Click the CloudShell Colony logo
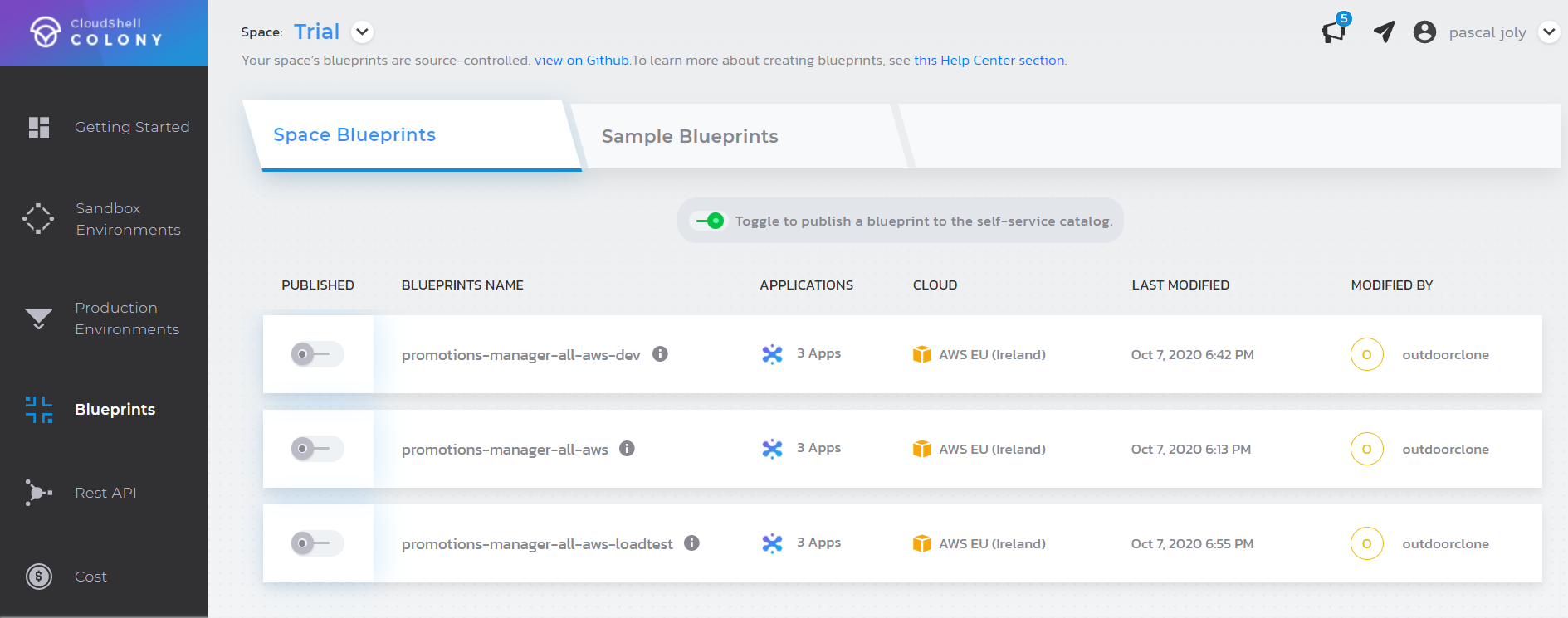 (96, 32)
